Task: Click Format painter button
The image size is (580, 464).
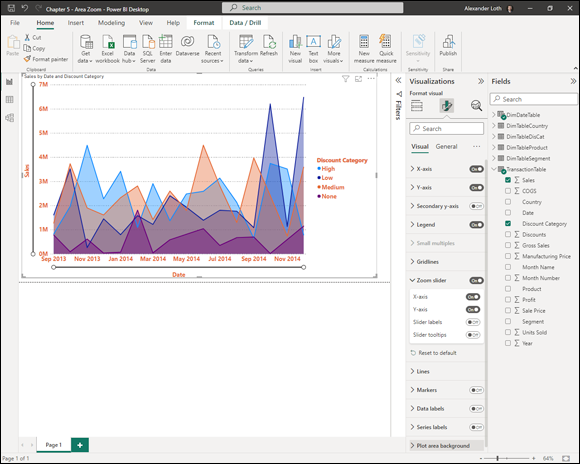Action: pos(46,59)
